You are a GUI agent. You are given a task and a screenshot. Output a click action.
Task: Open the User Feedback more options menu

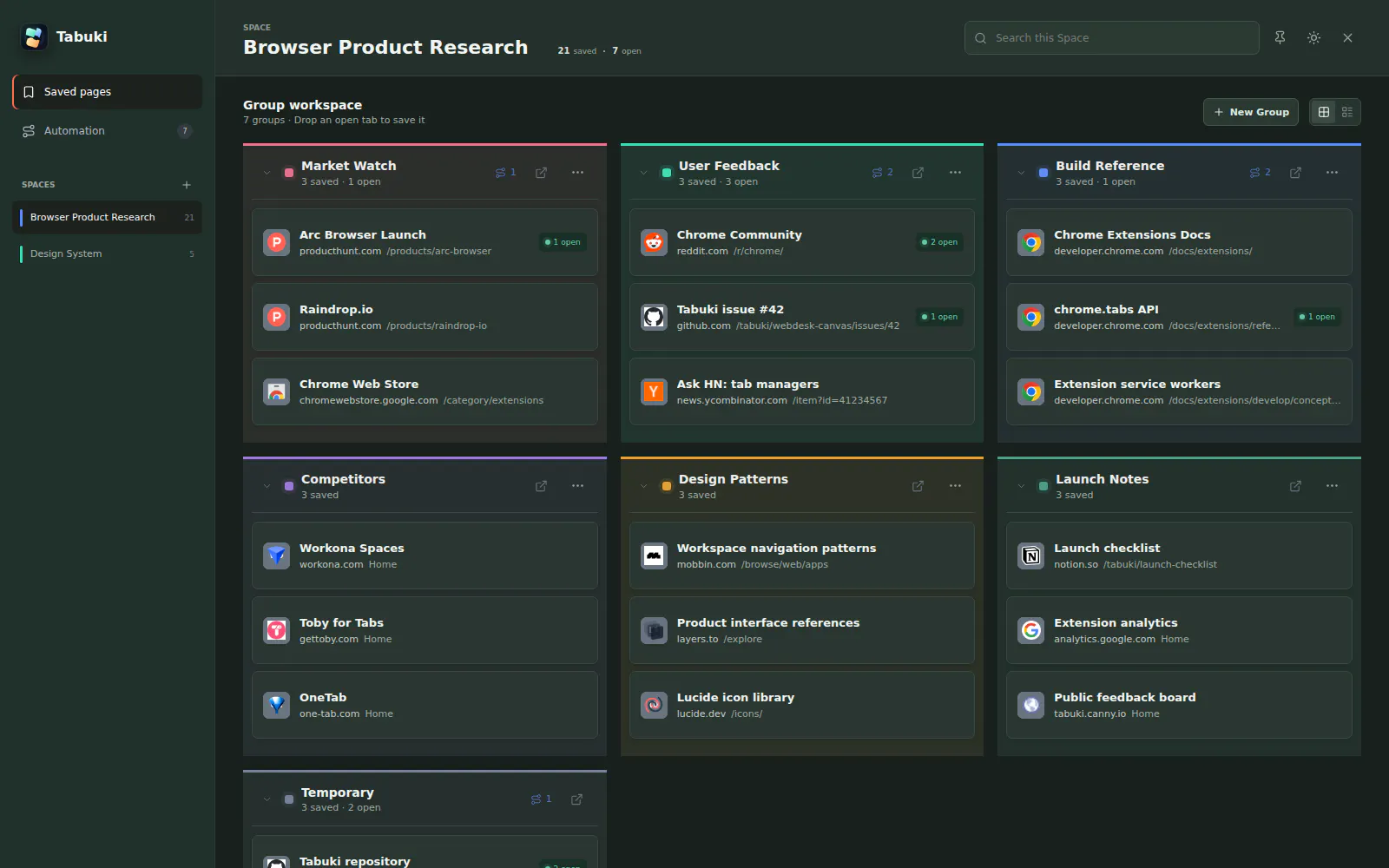pos(955,173)
